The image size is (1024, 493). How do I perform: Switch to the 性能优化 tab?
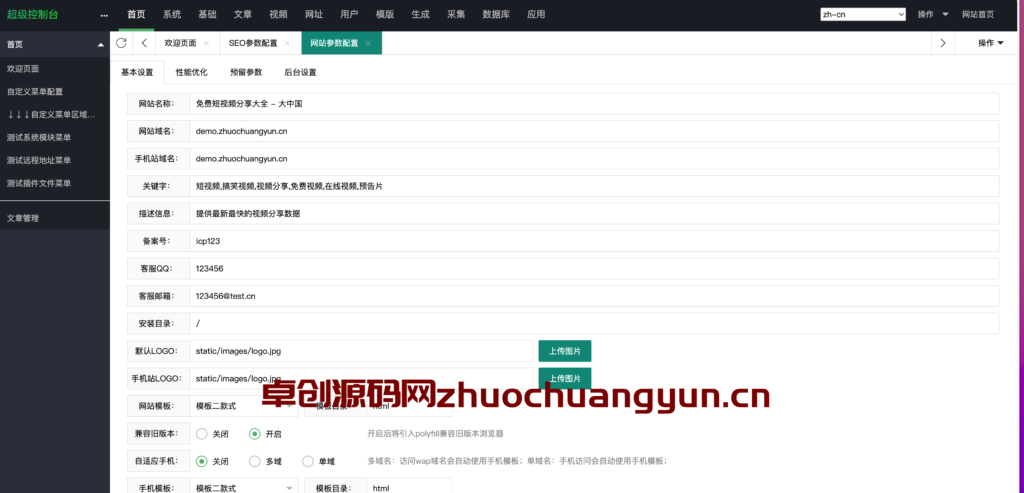(191, 72)
